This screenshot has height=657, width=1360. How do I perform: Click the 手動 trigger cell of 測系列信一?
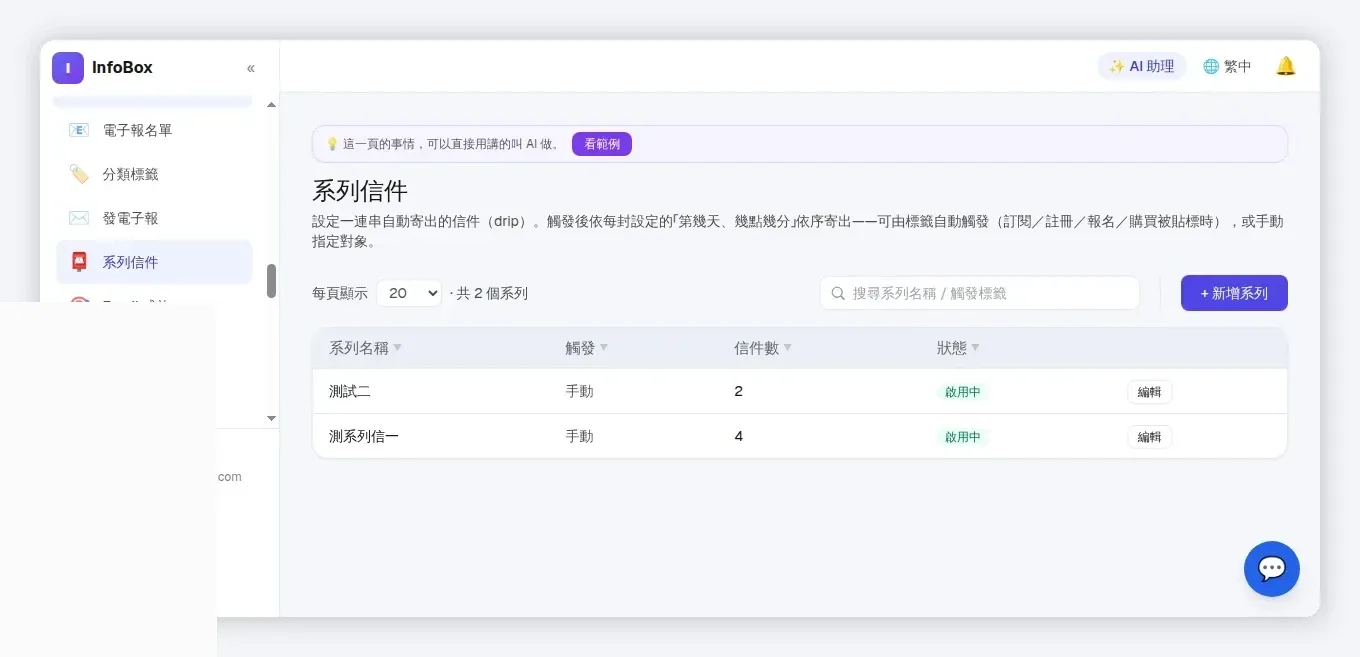coord(579,437)
